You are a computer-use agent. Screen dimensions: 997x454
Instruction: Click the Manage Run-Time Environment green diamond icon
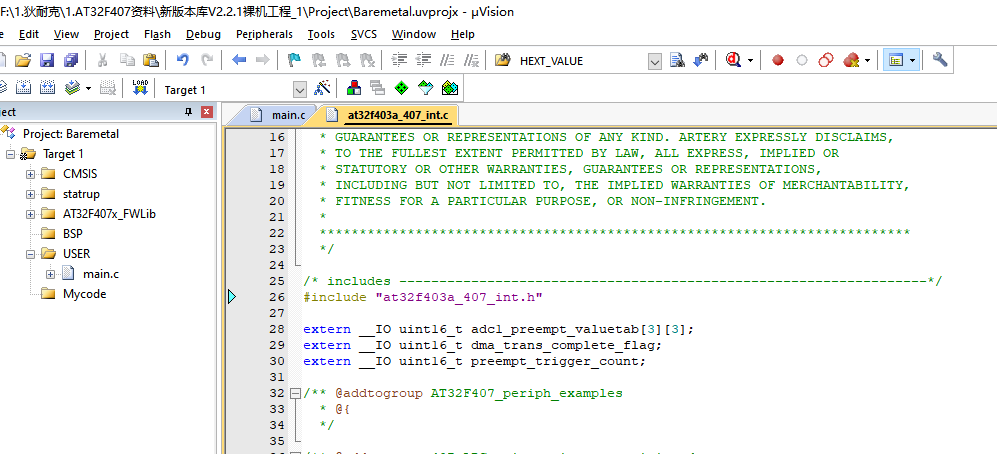point(401,87)
